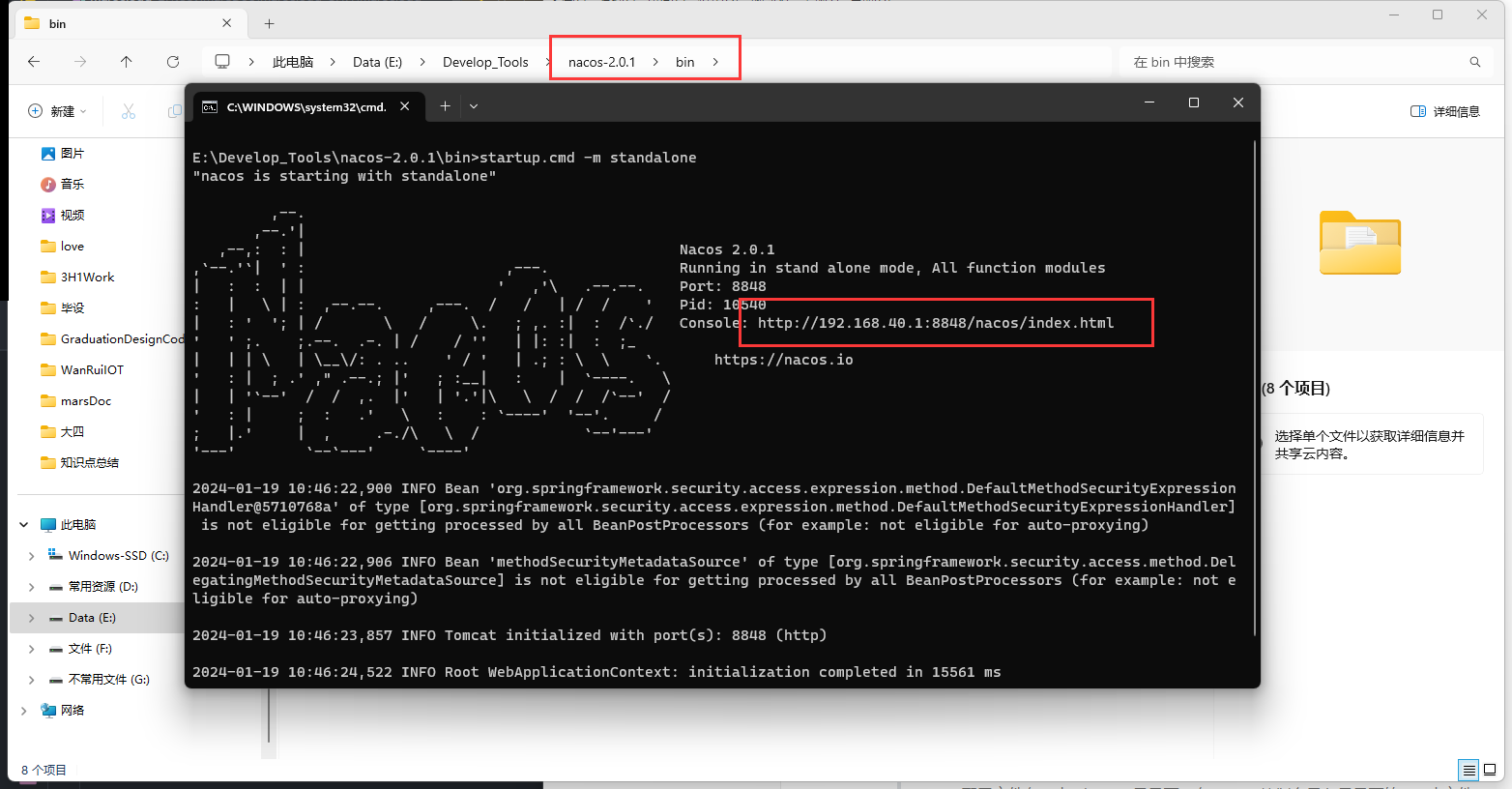Add a new File Explorer tab

(270, 23)
